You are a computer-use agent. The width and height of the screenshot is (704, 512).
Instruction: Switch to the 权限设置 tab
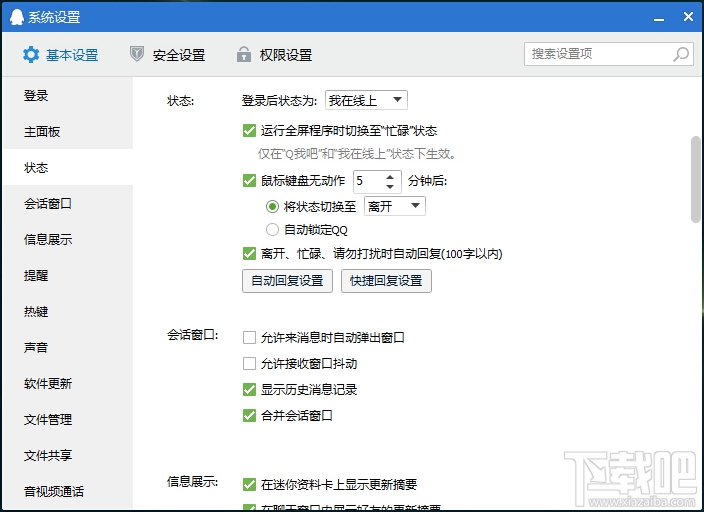point(274,55)
